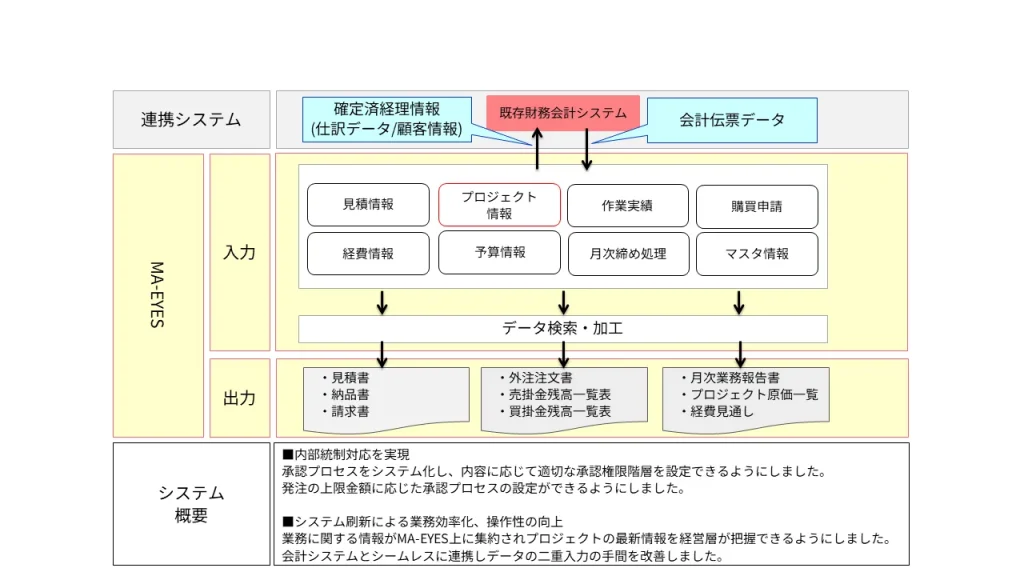Click the line starting 発注の上限金額に応じた
The width and height of the screenshot is (1024, 576).
click(x=484, y=488)
